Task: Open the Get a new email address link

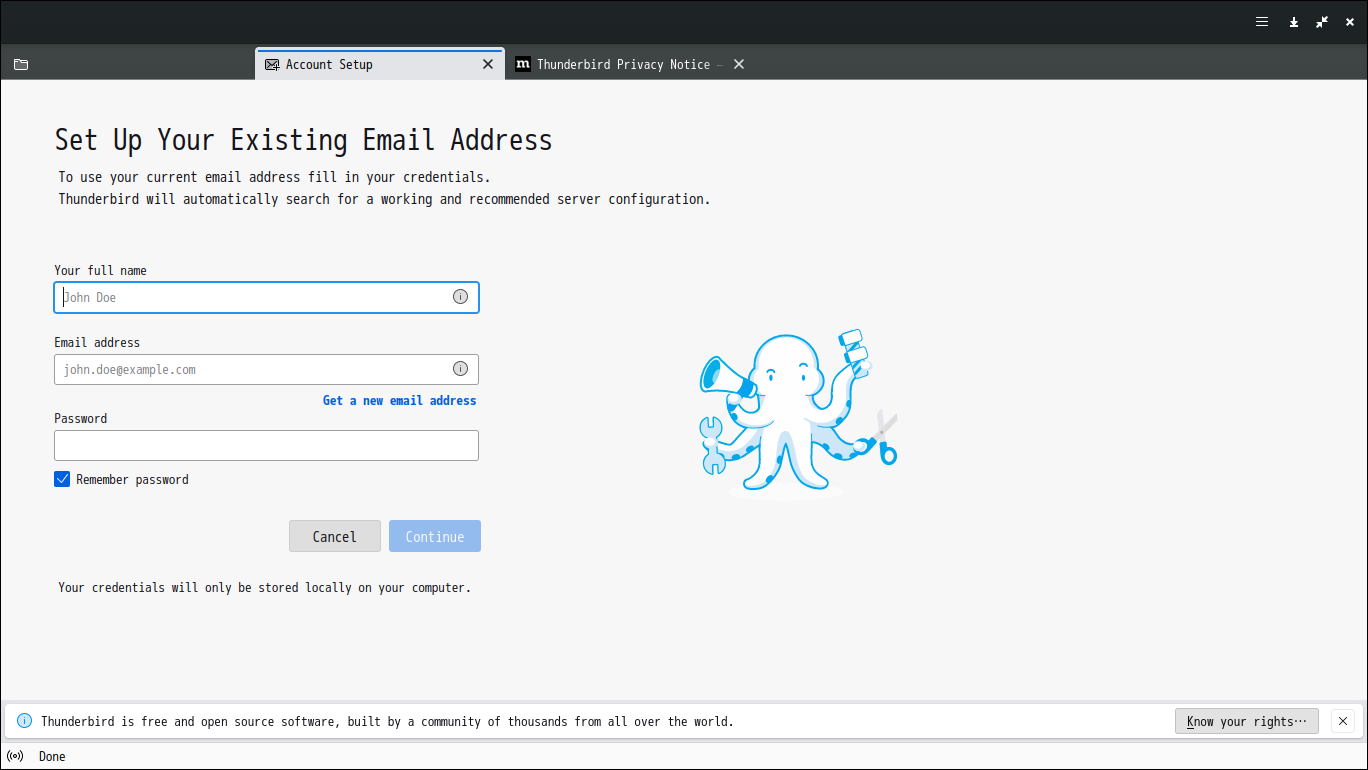Action: [399, 400]
